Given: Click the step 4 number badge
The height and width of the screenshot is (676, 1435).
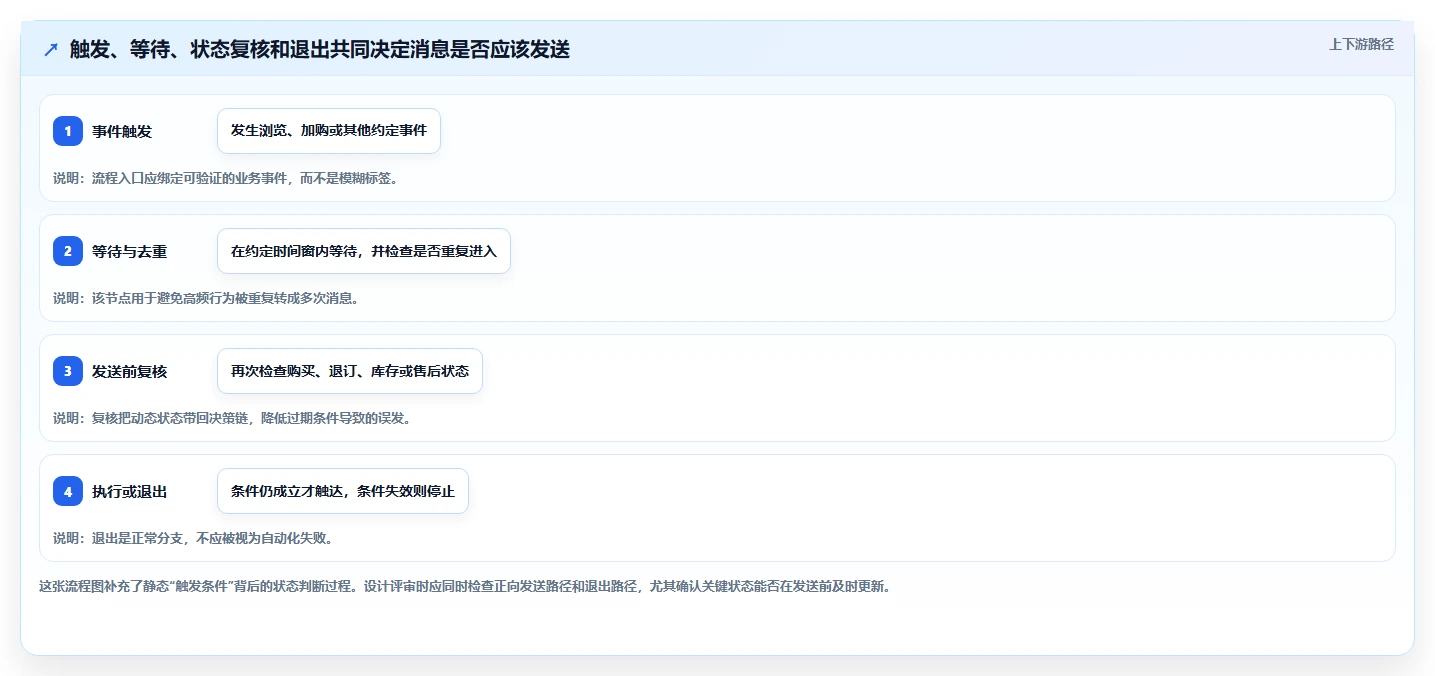Looking at the screenshot, I should pyautogui.click(x=68, y=491).
